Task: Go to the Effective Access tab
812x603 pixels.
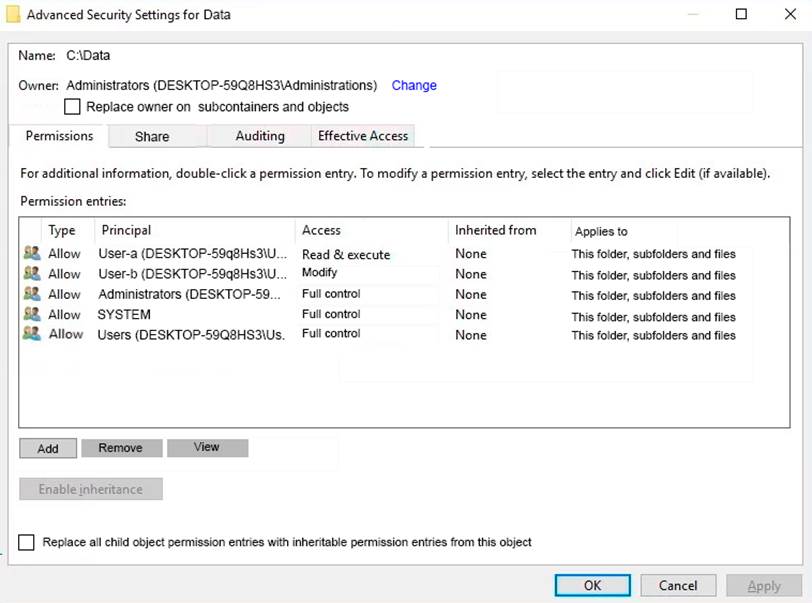Action: (362, 136)
